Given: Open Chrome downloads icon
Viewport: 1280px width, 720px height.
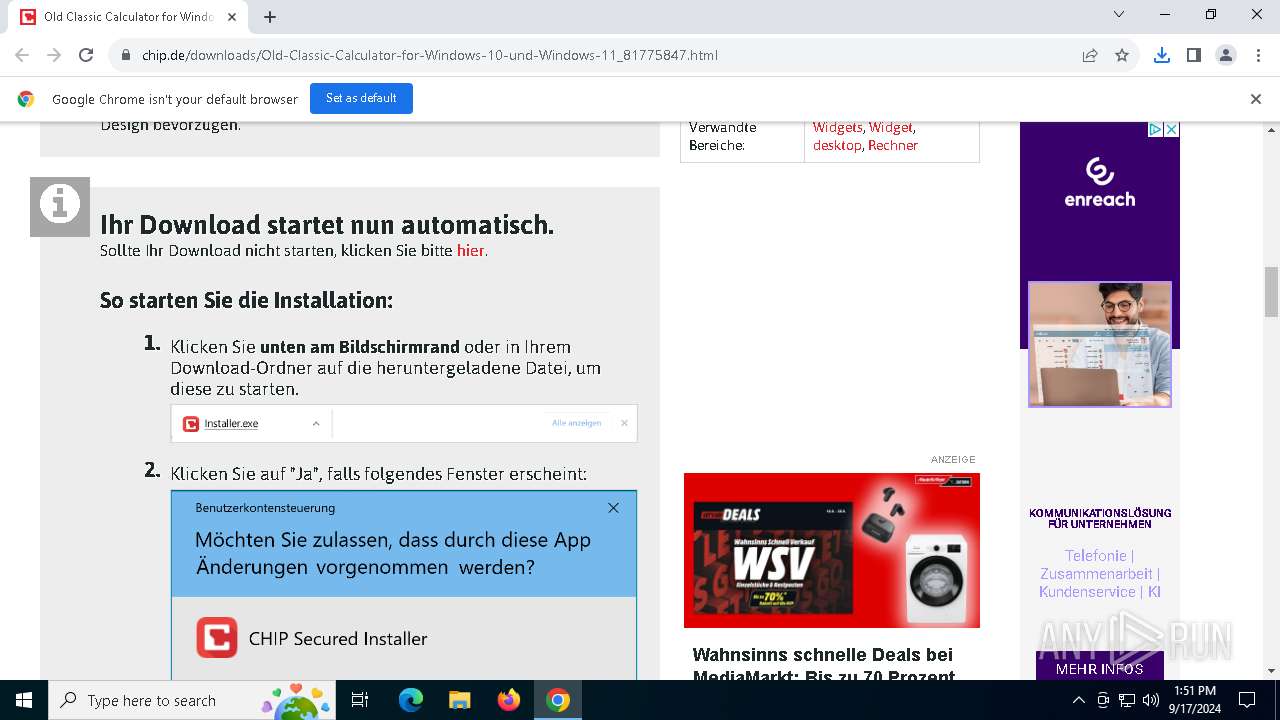Looking at the screenshot, I should (1162, 55).
